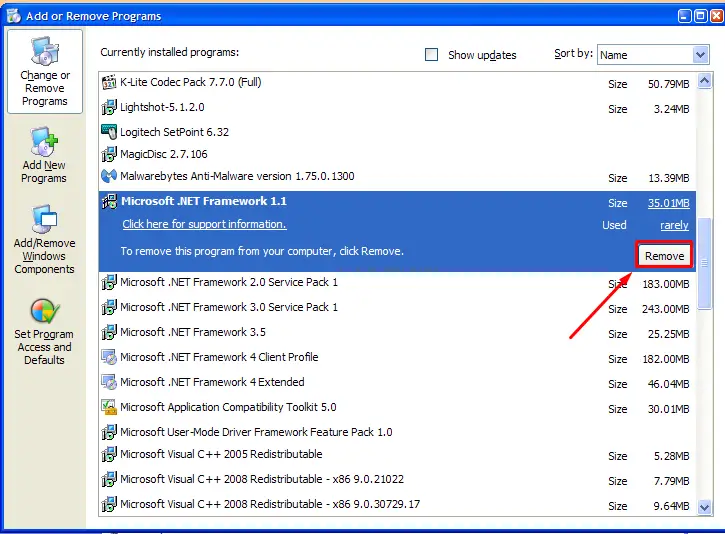Select Microsoft .NET Framework 4 Extended
This screenshot has height=534, width=725.
[x=397, y=382]
